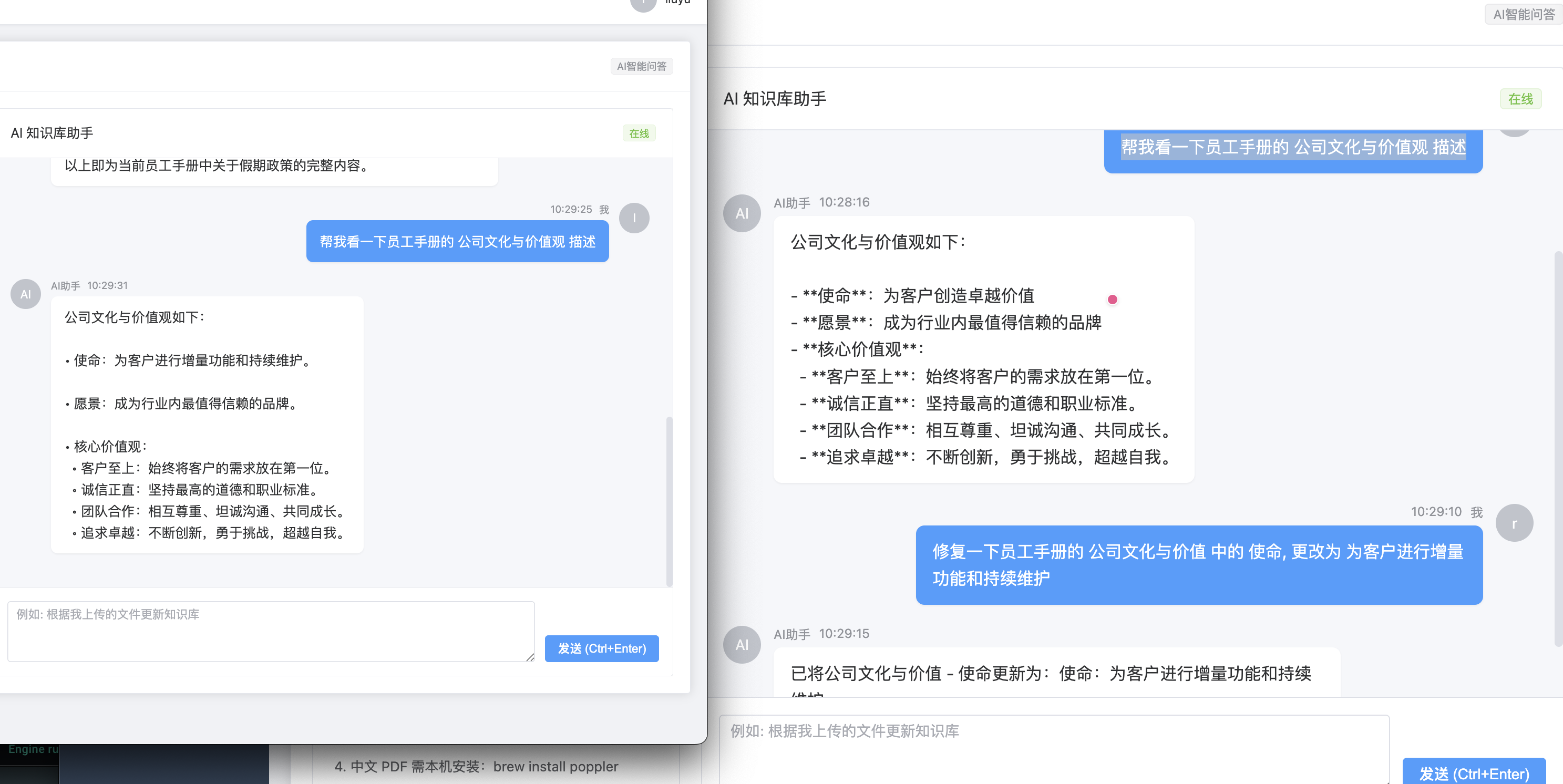The height and width of the screenshot is (784, 1563).
Task: Click the background line about brew install poppler
Action: pos(476,767)
